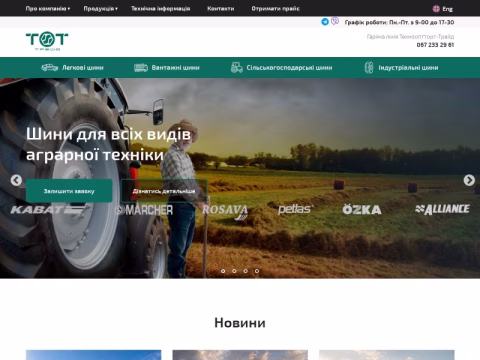This screenshot has width=480, height=360.
Task: Click the hotline phone number 067 233 29 61
Action: (435, 45)
